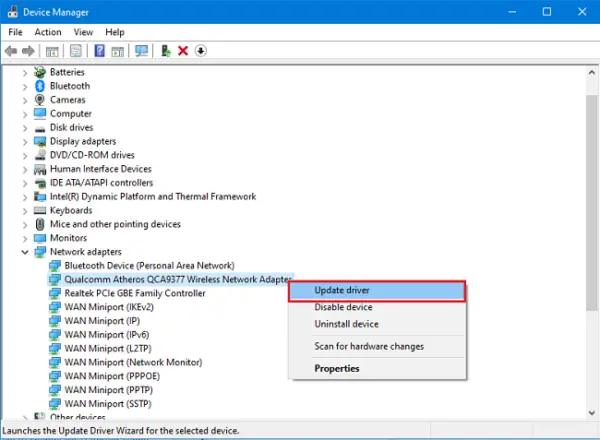Open the blue question mark Help icon
The height and width of the screenshot is (440, 600).
(x=99, y=51)
